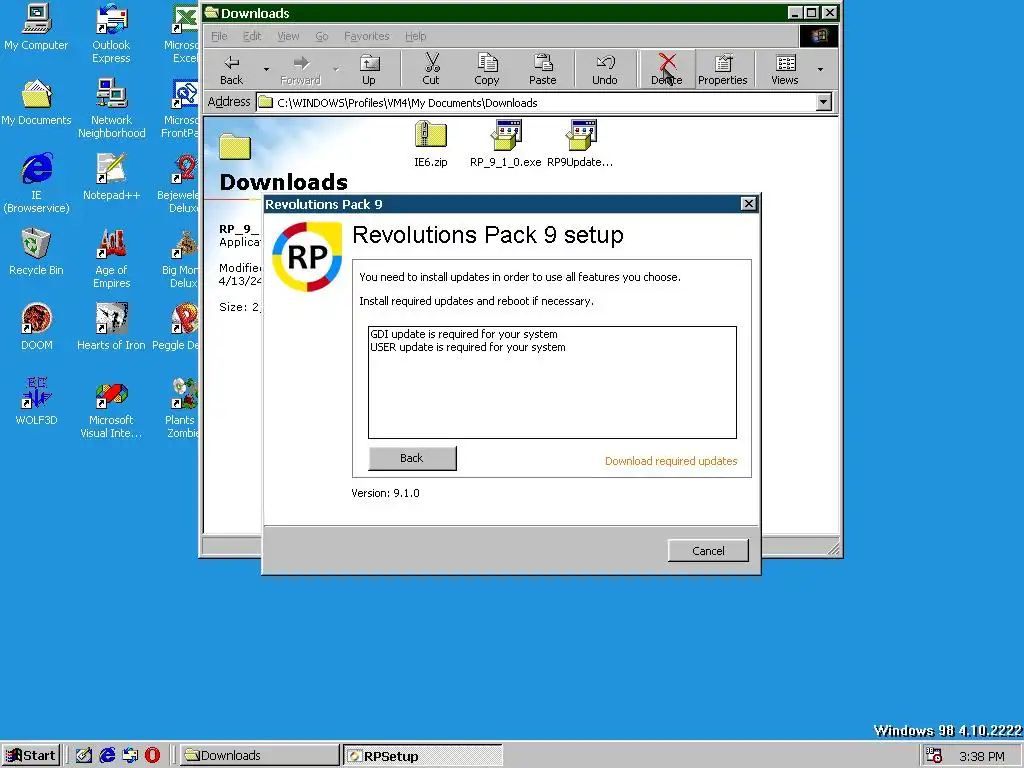The width and height of the screenshot is (1024, 768).
Task: Click Opera quick launch icon
Action: click(152, 756)
